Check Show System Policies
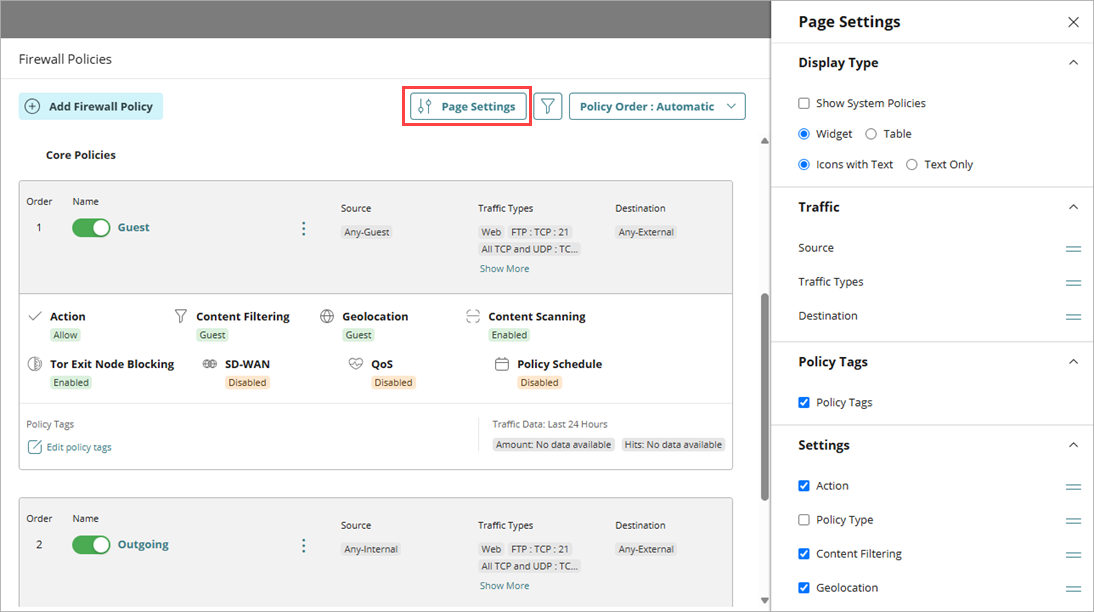1094x612 pixels. [804, 103]
